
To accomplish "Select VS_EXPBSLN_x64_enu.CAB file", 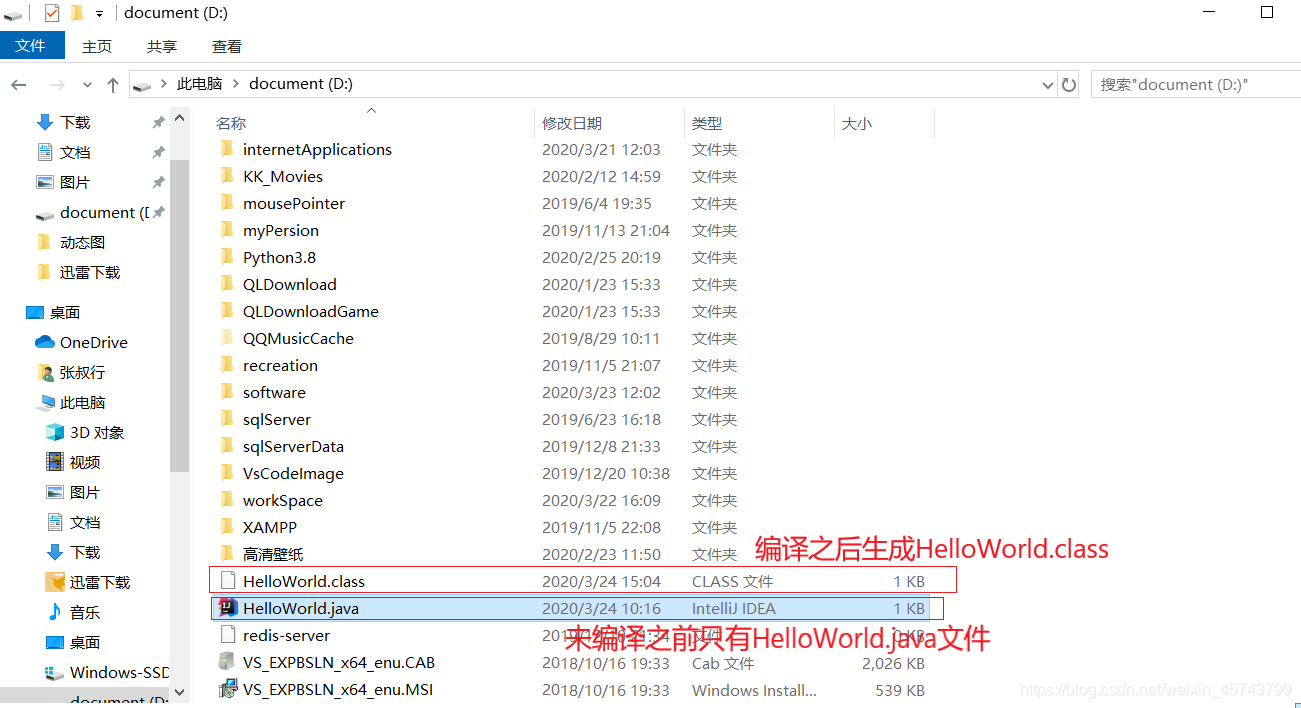I will (x=338, y=663).
